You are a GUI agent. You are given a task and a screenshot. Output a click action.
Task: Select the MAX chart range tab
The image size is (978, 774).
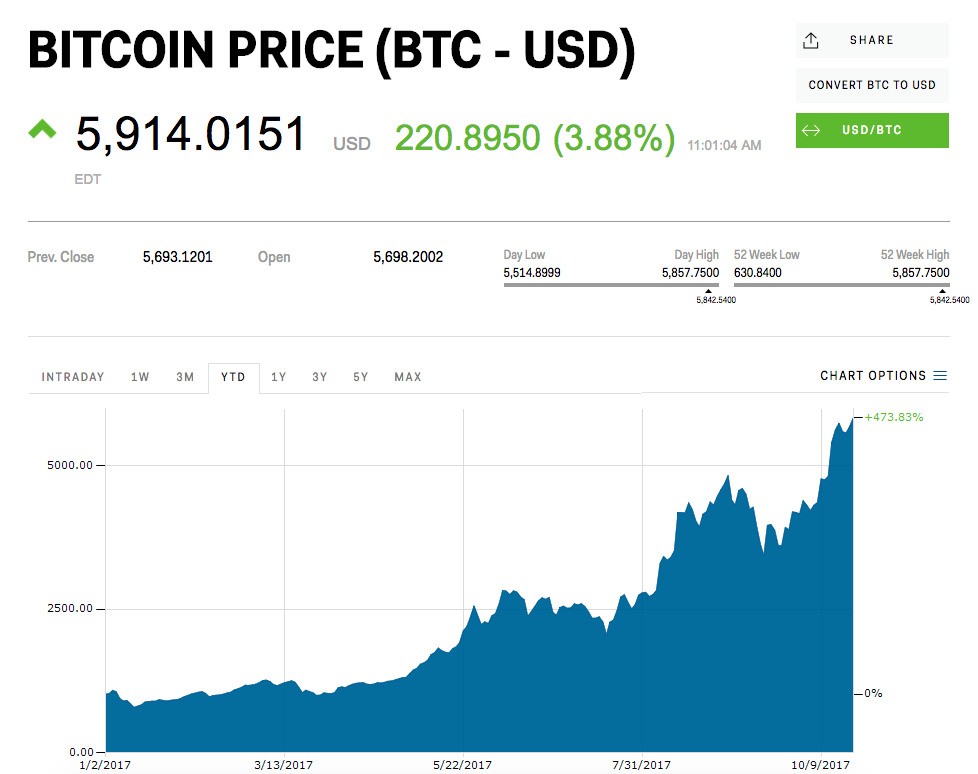coord(408,377)
